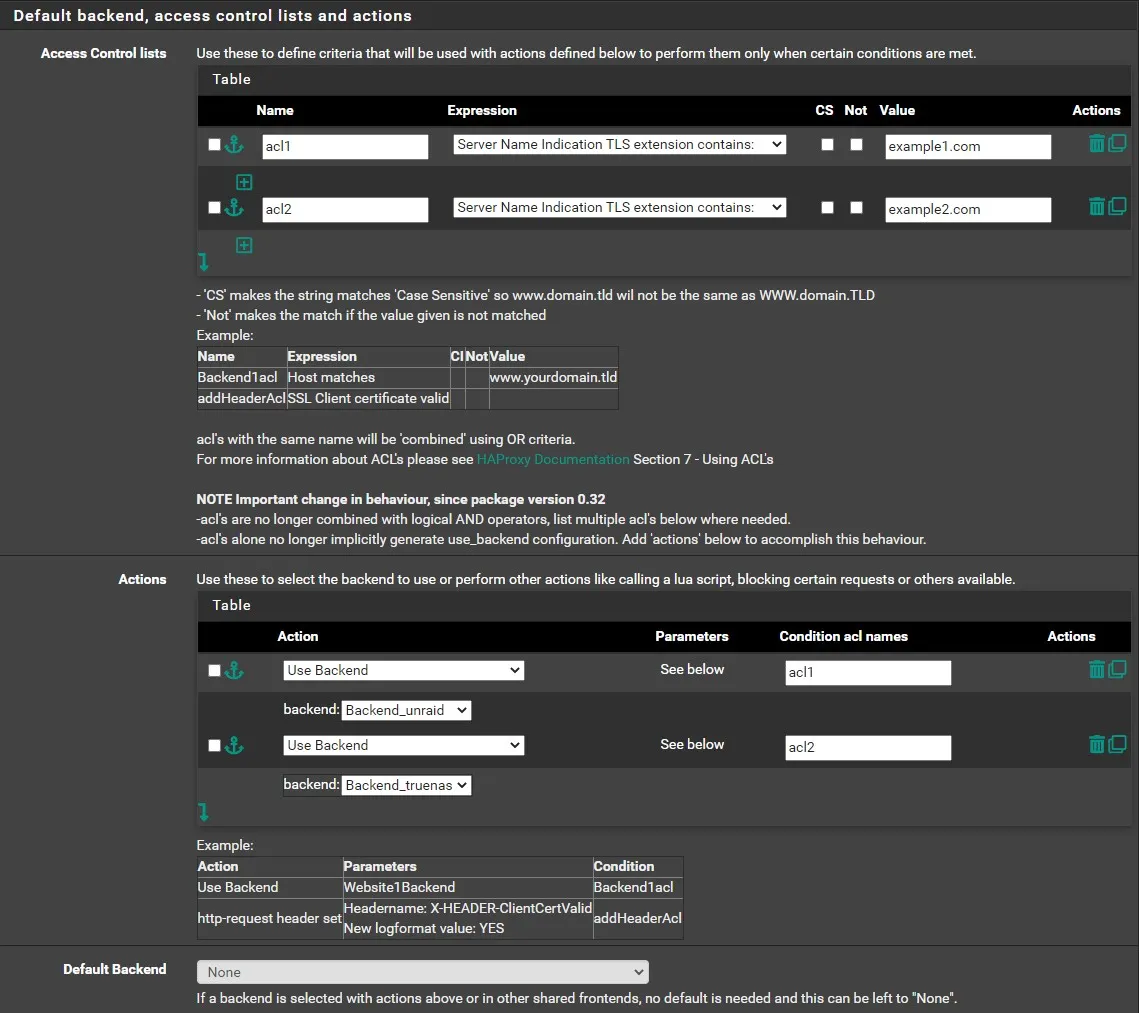Delete the Use Backend acl1 action

[x=1096, y=670]
